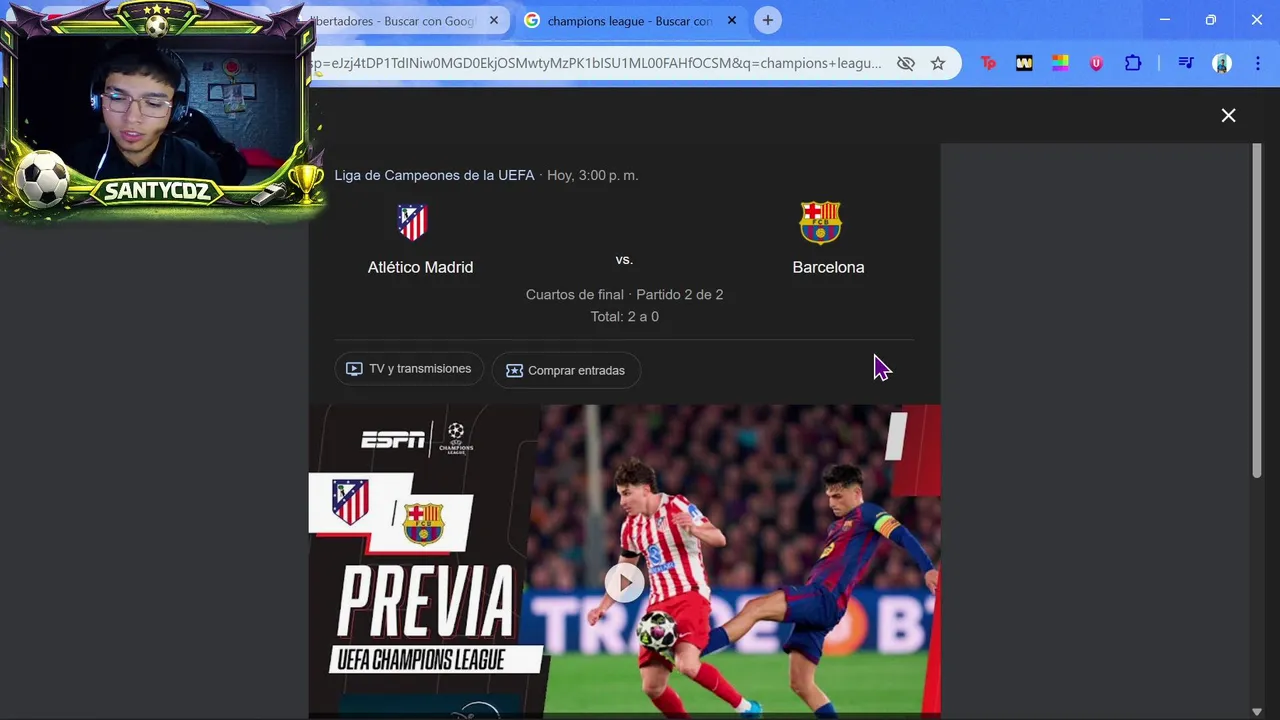Click the 'Hoy, 3:00 p. m.' match time

pyautogui.click(x=592, y=175)
